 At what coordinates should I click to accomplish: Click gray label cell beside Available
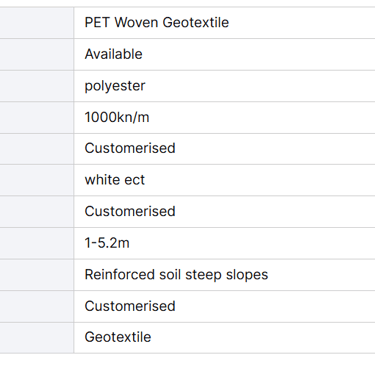(x=37, y=54)
